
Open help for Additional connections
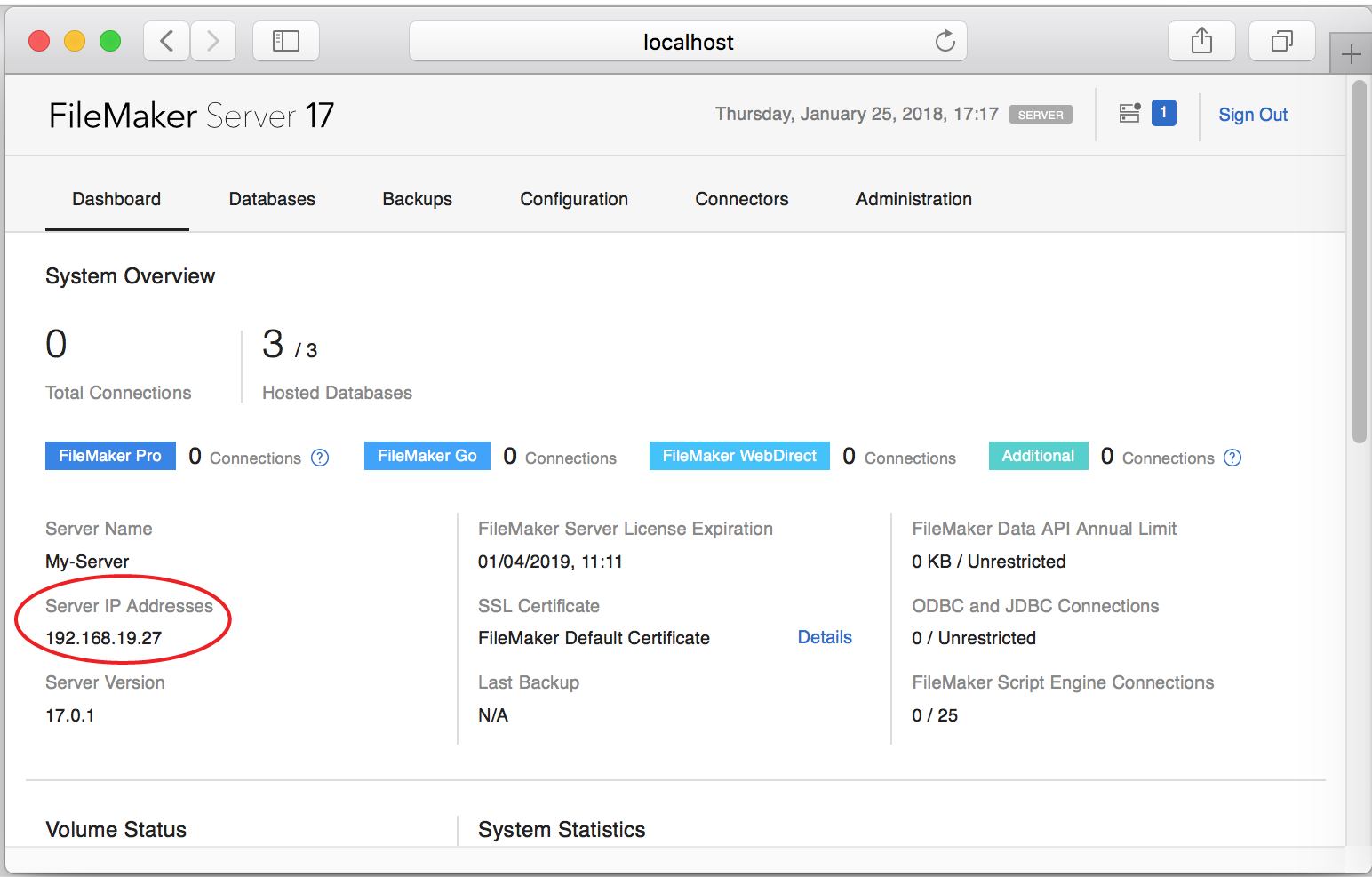1232,458
